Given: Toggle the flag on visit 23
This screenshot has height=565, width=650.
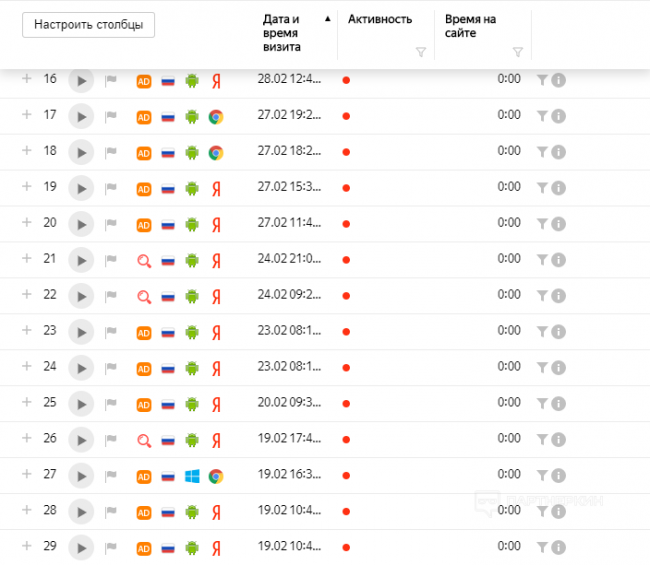Looking at the screenshot, I should (x=111, y=332).
